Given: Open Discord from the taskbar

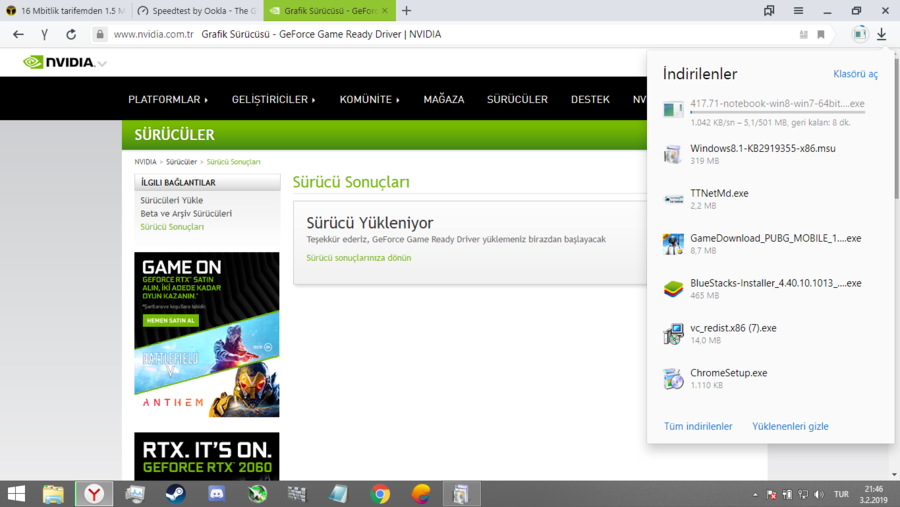Looking at the screenshot, I should coord(216,494).
